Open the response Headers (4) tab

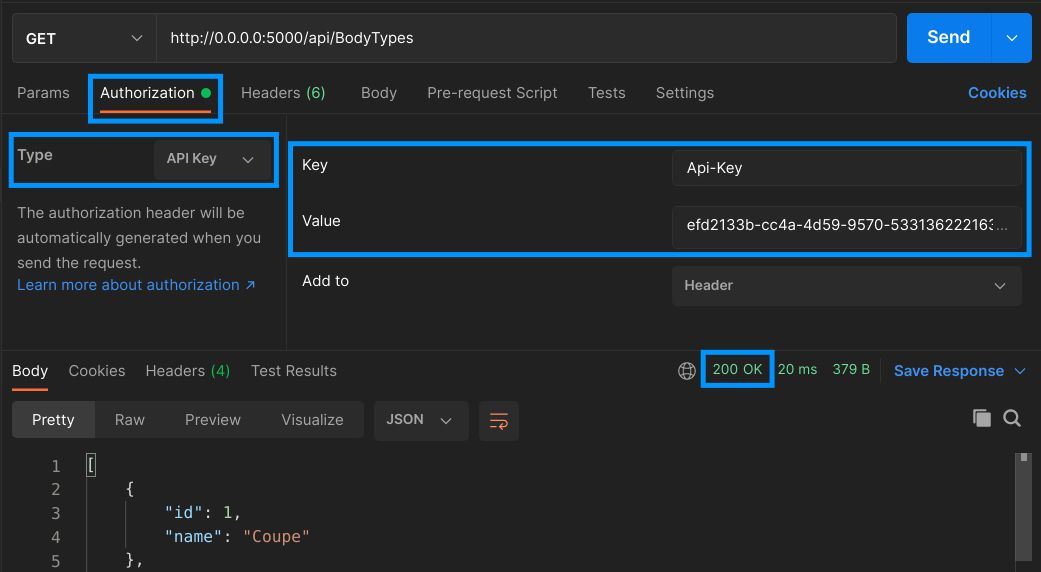pos(187,371)
